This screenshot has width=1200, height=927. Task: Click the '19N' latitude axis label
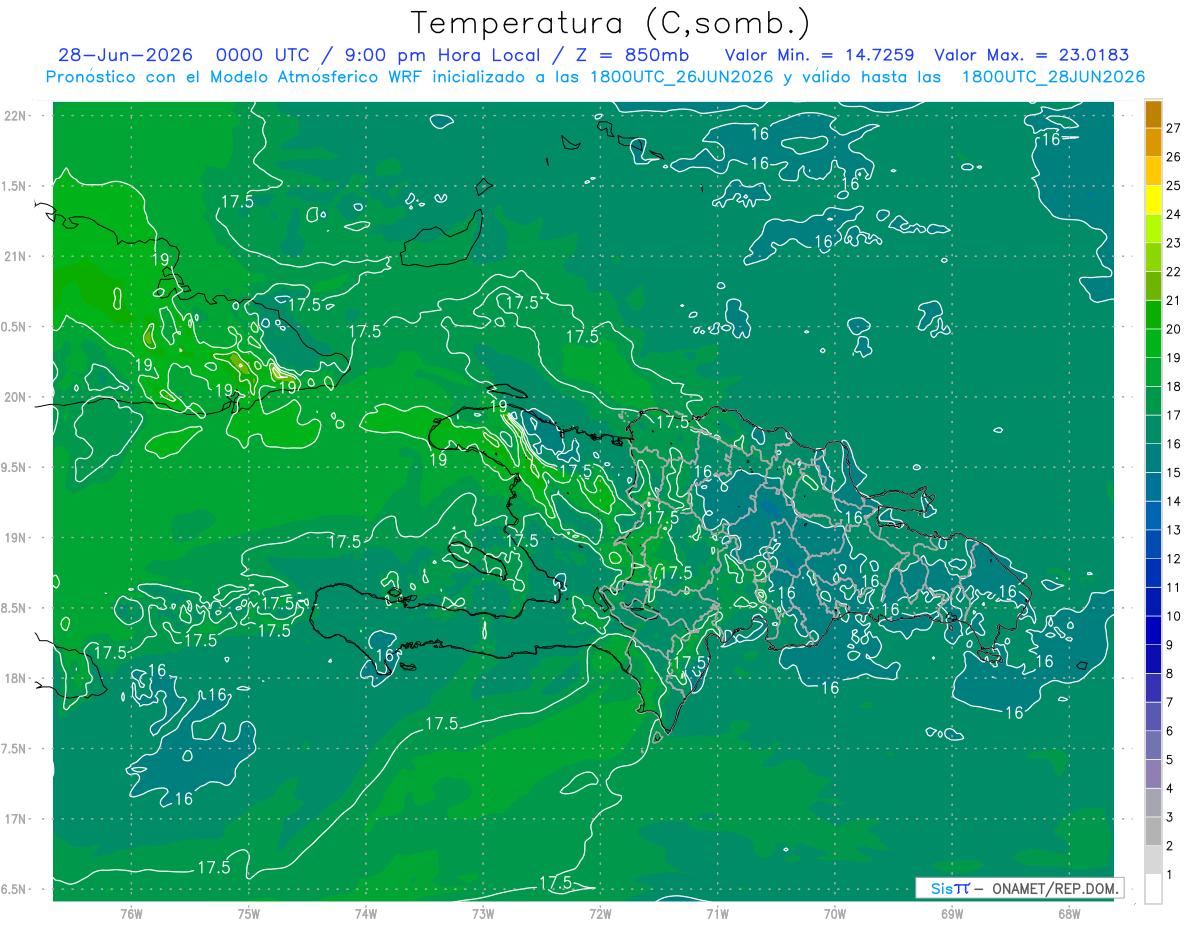coord(15,538)
